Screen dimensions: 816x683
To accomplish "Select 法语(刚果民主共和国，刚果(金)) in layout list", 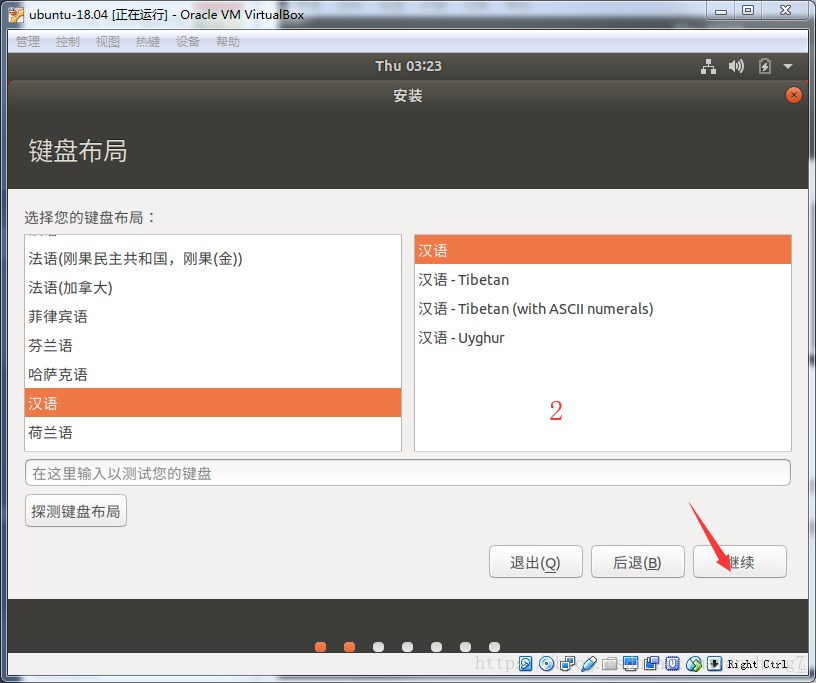I will [213, 258].
